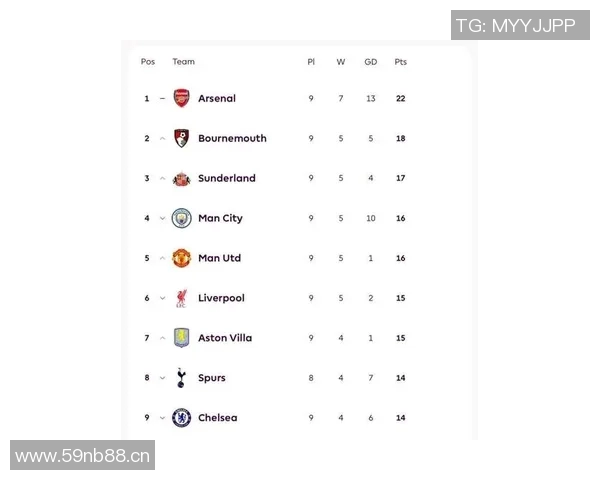This screenshot has width=600, height=480.
Task: Click the Man Utd club crest
Action: (181, 258)
